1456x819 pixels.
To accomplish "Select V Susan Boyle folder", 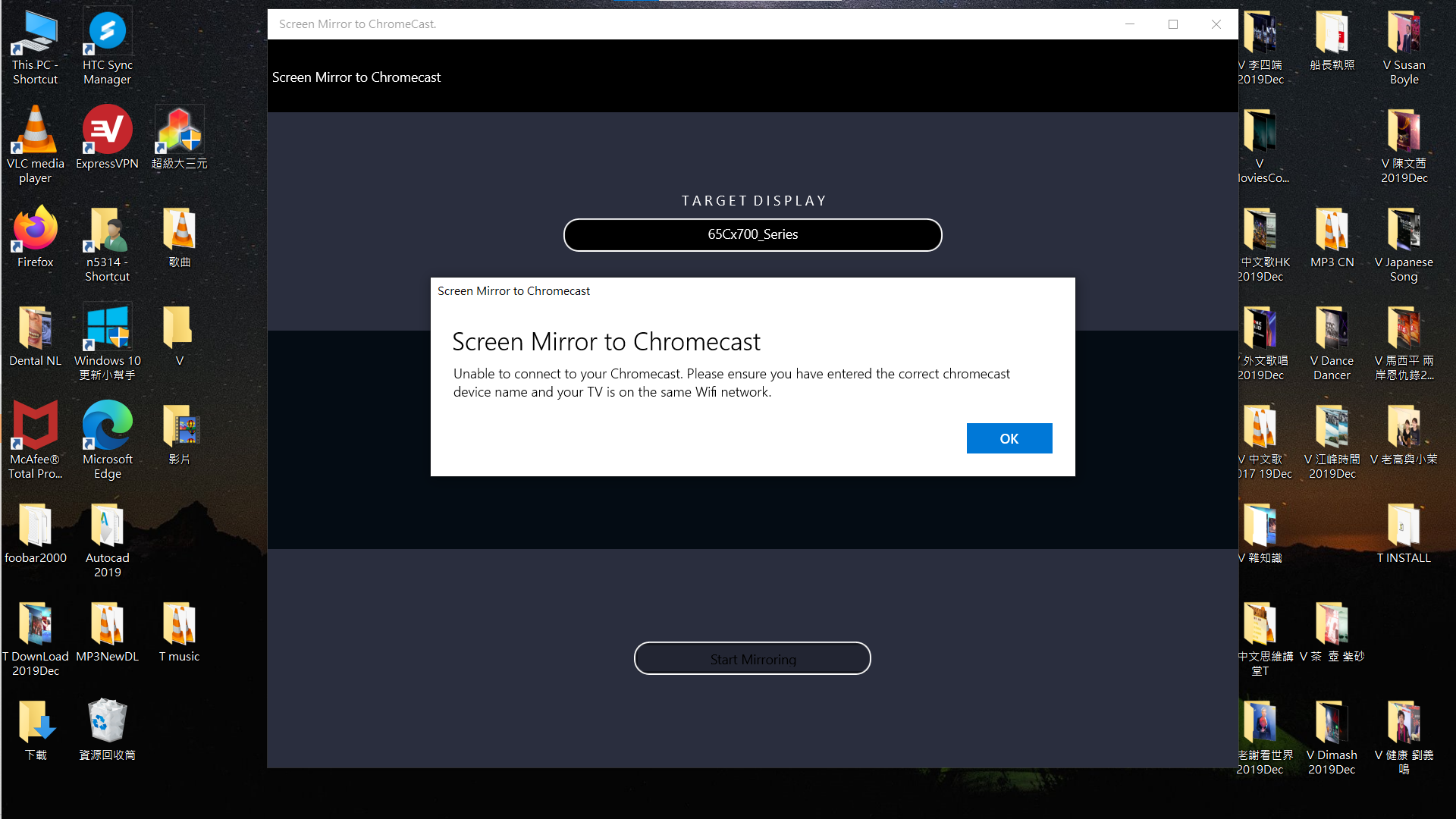I will [1404, 48].
